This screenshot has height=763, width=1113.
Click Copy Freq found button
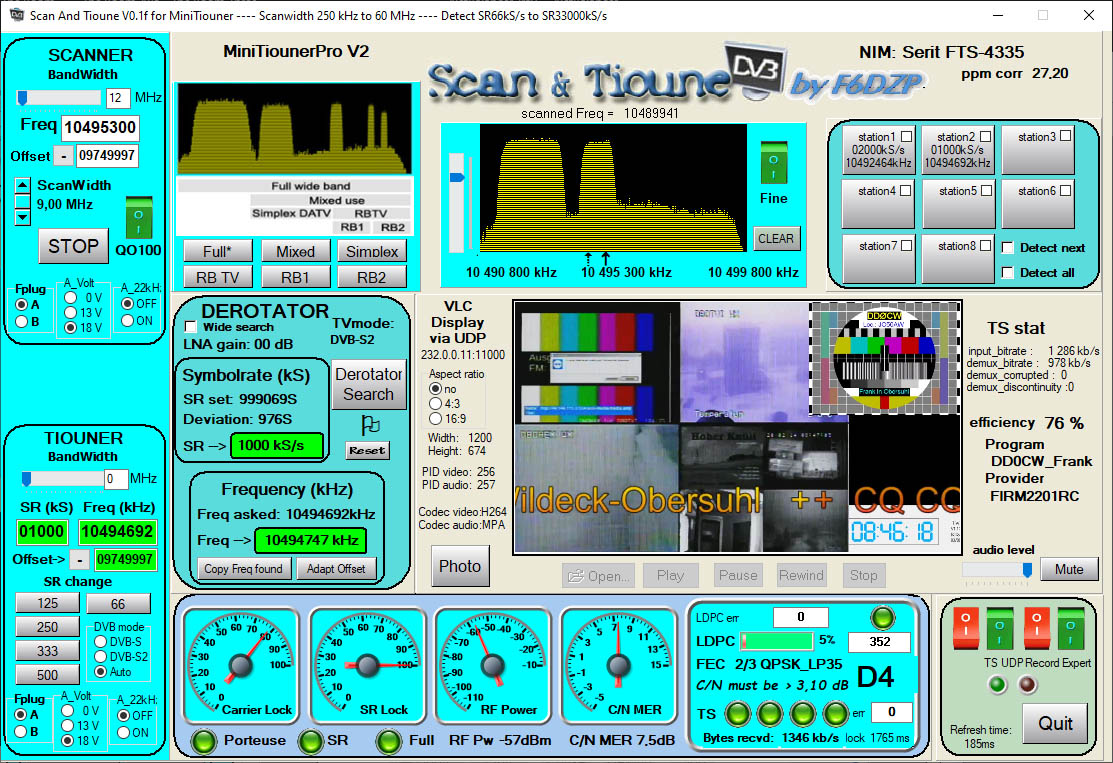point(243,569)
